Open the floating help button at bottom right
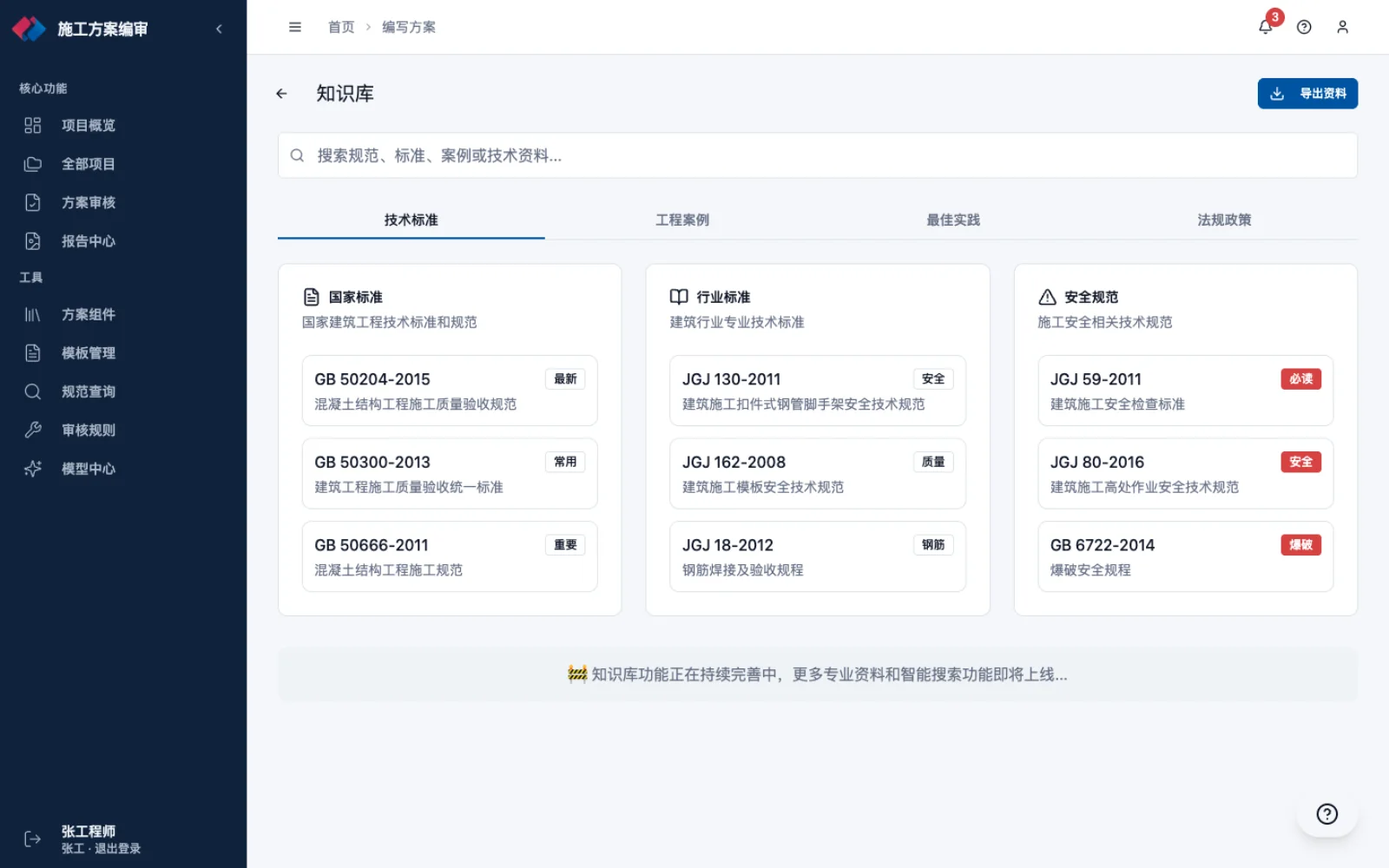Image resolution: width=1389 pixels, height=868 pixels. pos(1327,814)
